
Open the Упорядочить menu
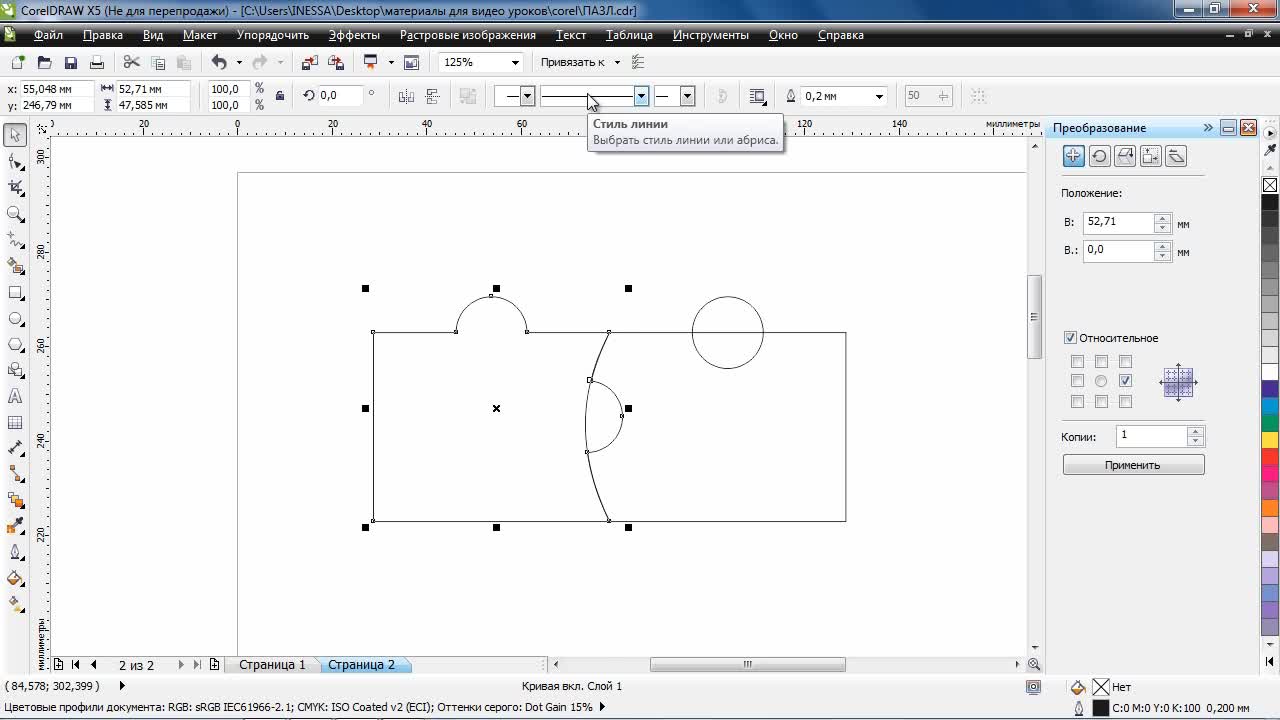point(273,35)
